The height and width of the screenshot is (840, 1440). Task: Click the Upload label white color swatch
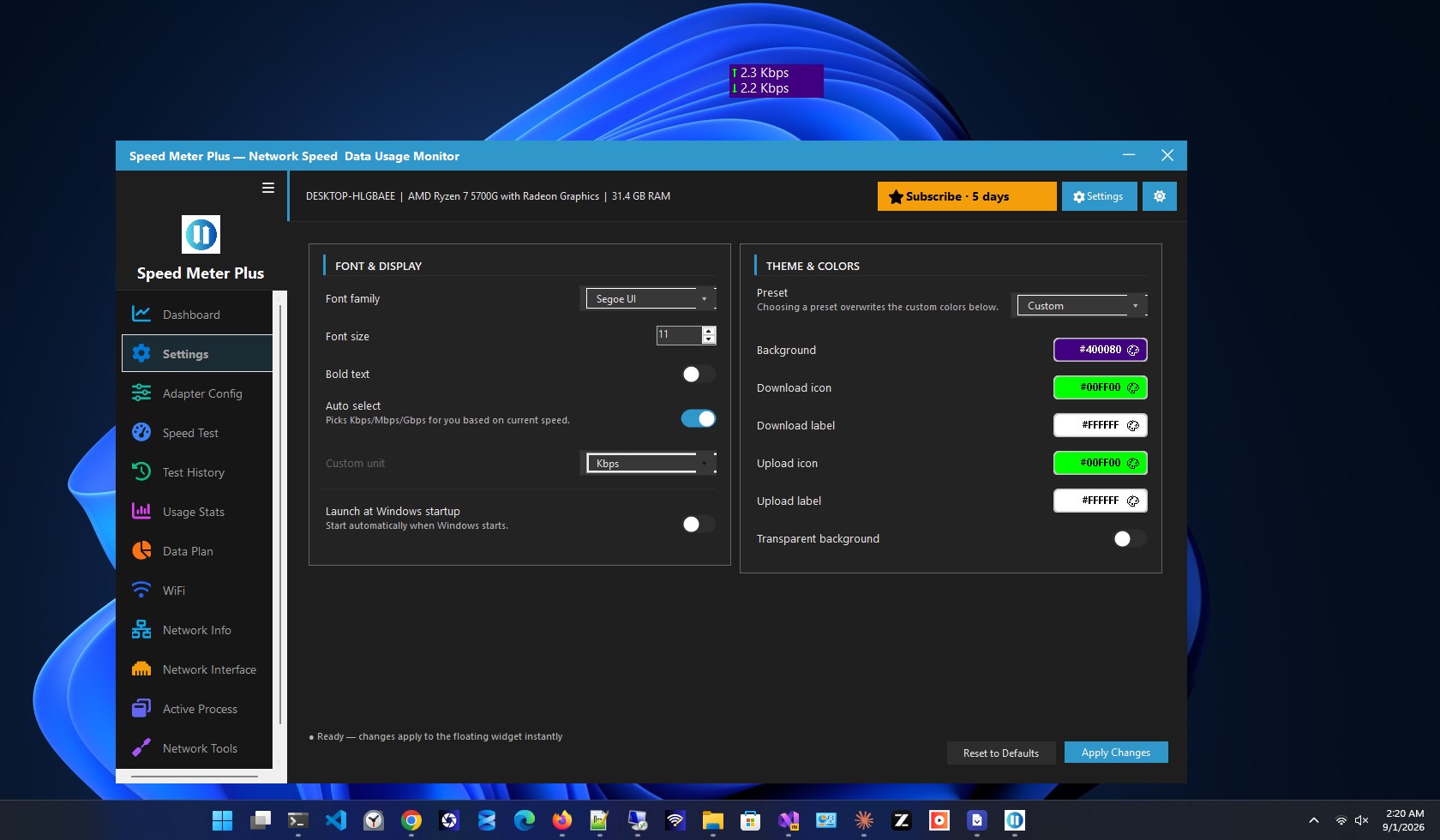(x=1101, y=501)
